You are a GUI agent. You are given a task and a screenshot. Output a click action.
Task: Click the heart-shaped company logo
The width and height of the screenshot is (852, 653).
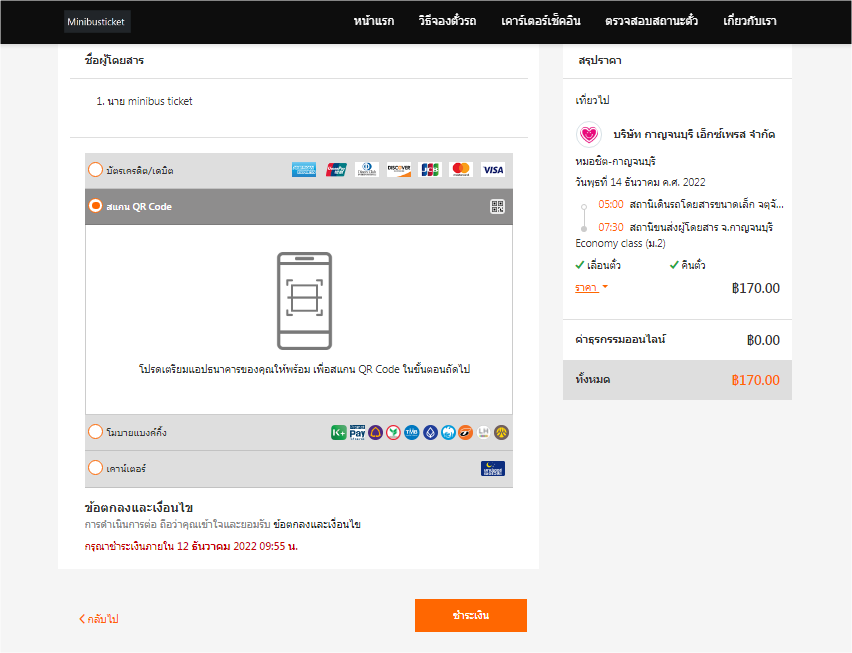589,133
